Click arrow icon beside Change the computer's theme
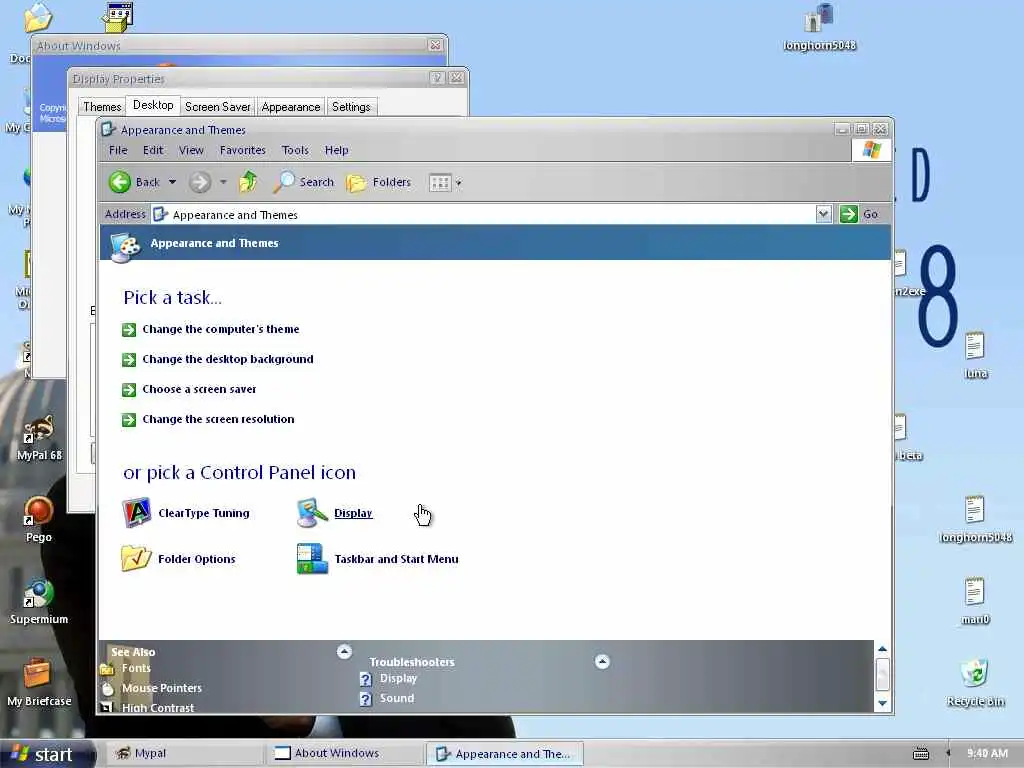 coord(129,330)
